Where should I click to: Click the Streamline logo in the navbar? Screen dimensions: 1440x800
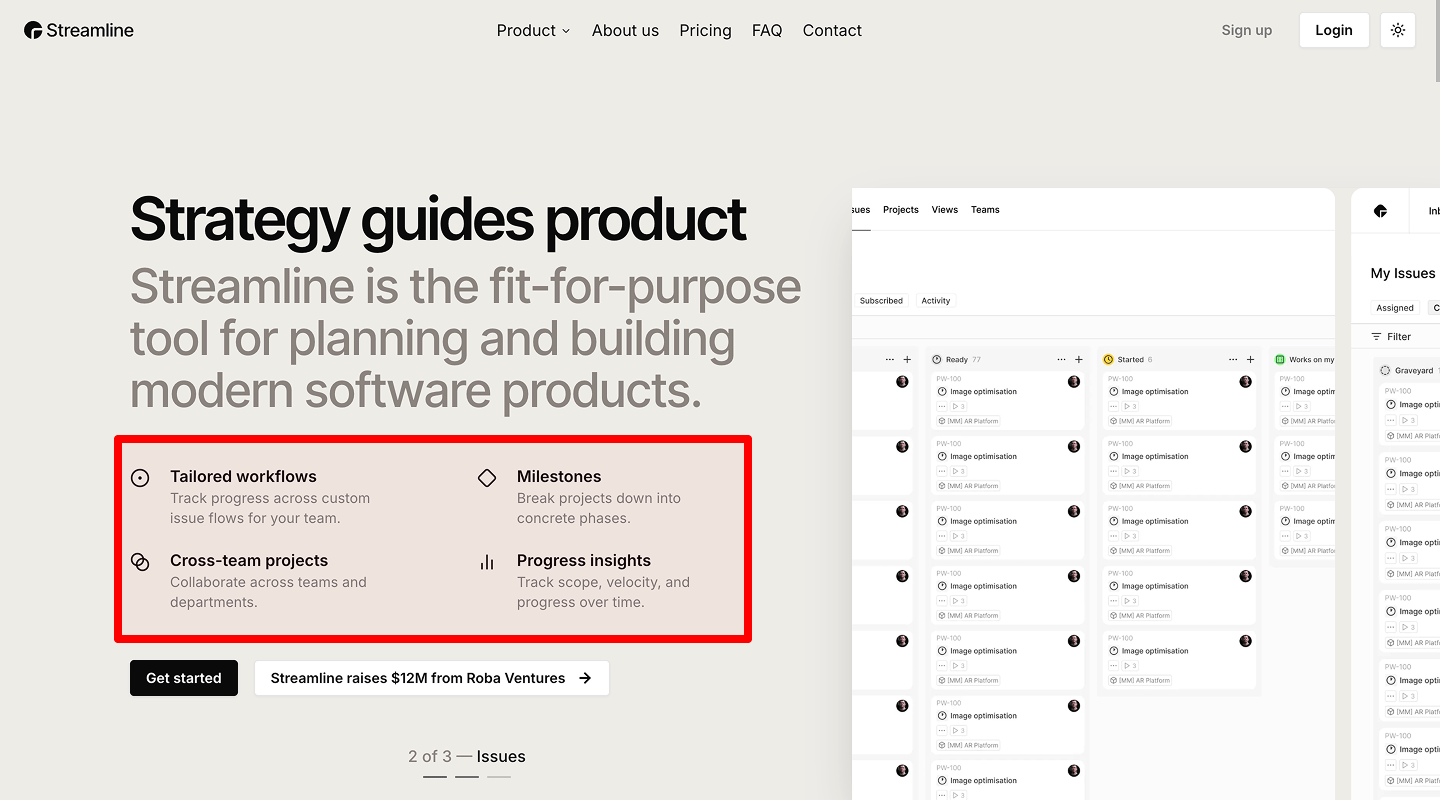point(78,30)
